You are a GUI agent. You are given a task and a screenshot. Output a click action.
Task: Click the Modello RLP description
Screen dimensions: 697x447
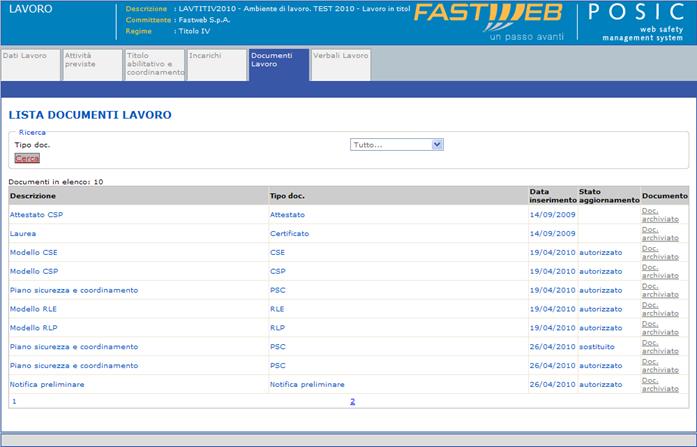click(34, 328)
